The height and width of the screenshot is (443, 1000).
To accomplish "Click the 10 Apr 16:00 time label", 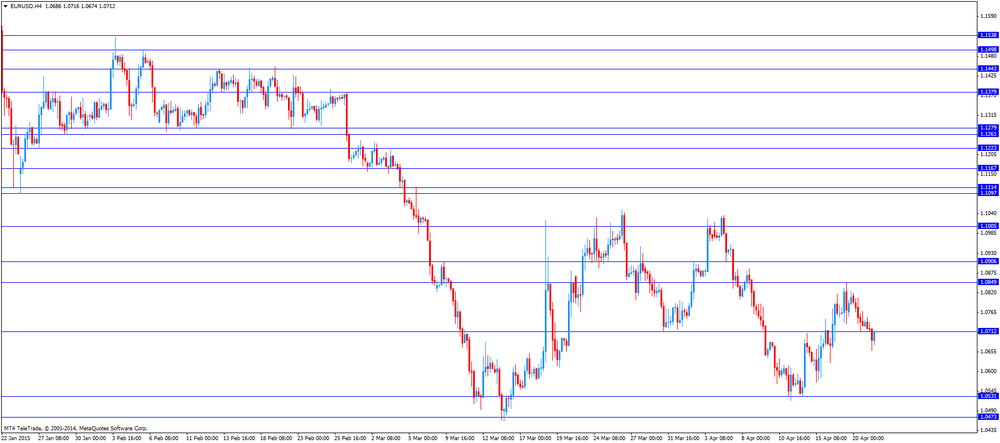I will (793, 439).
